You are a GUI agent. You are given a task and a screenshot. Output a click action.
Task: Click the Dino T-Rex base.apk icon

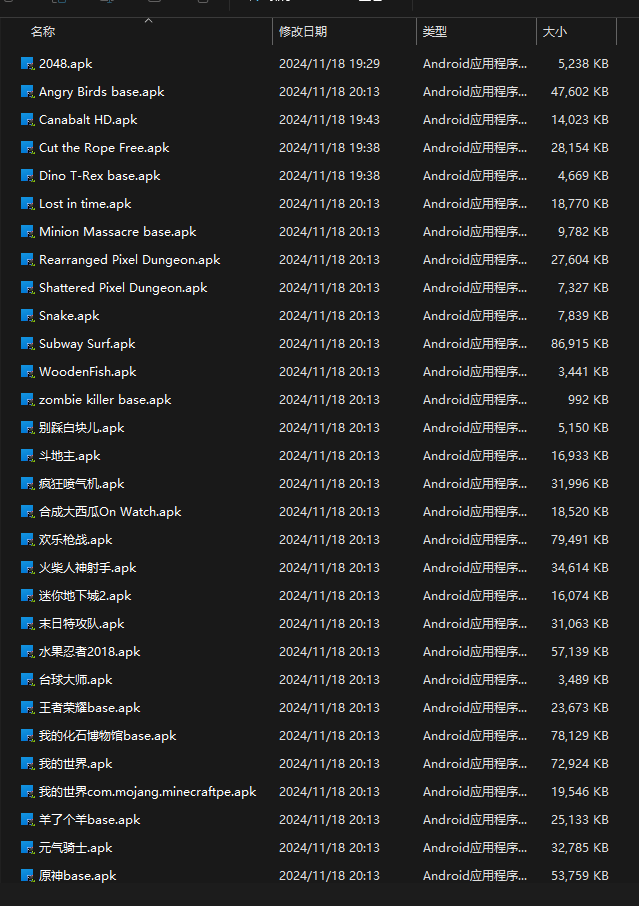[x=28, y=176]
